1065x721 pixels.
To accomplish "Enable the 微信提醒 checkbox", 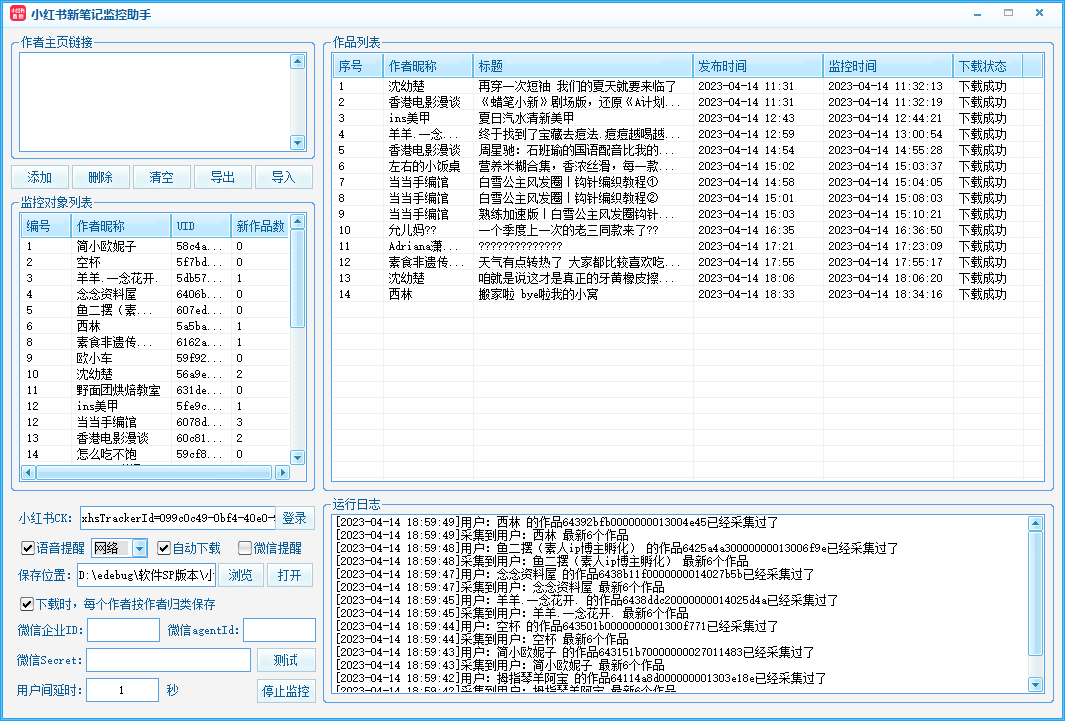I will [x=245, y=548].
